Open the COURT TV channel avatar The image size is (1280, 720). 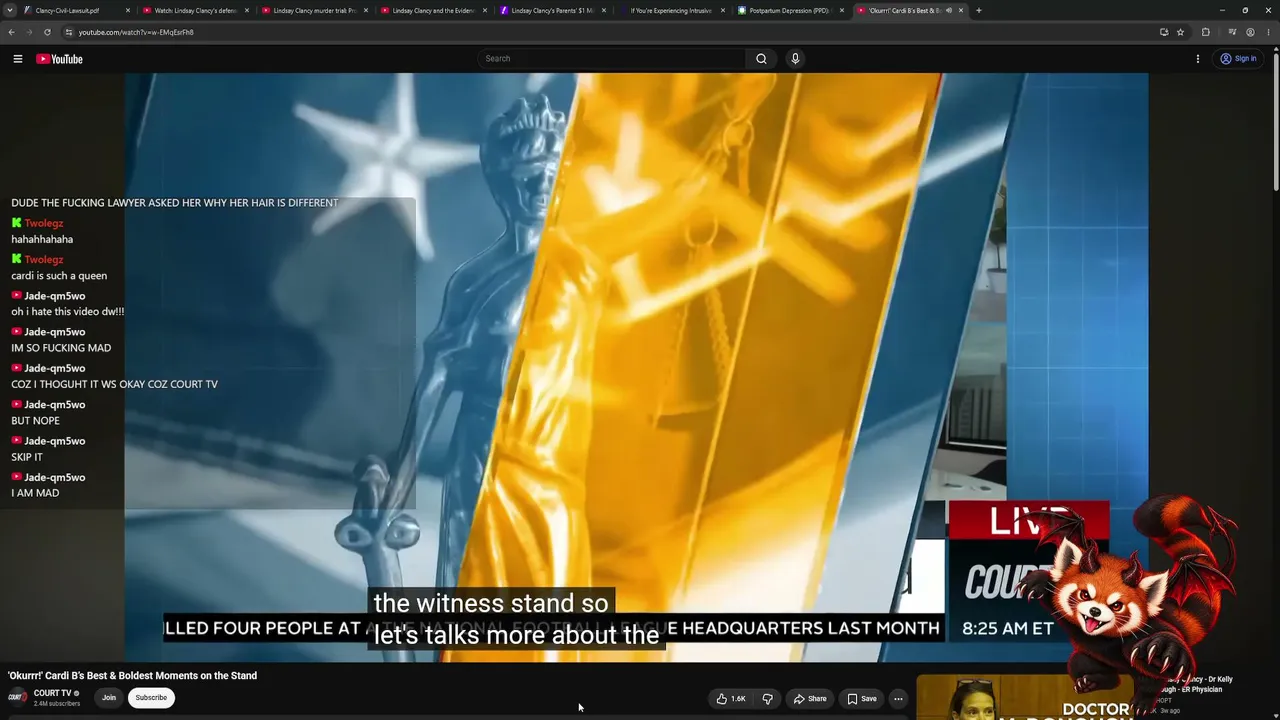click(x=17, y=697)
